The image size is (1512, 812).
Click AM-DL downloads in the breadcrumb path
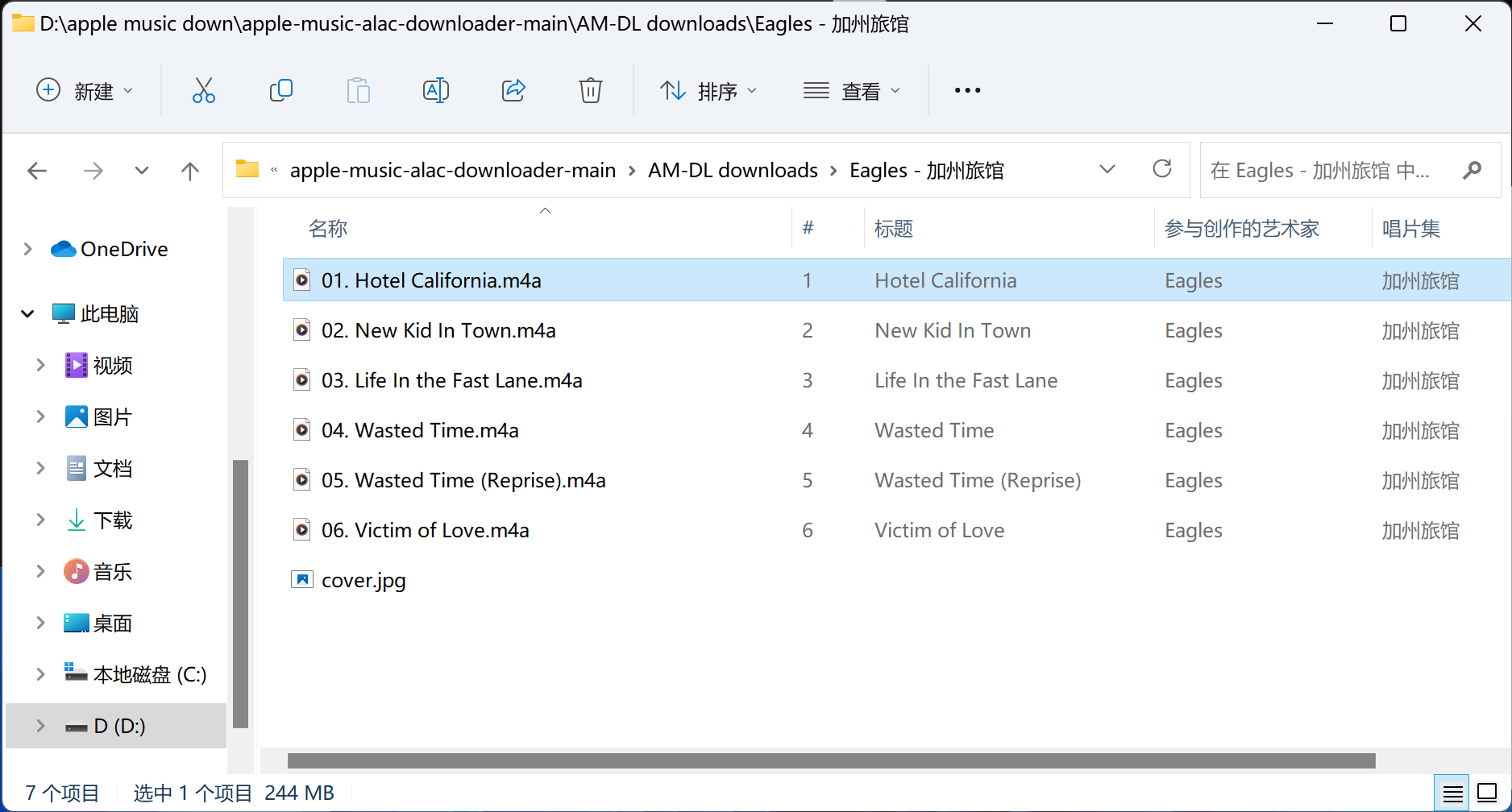(733, 170)
